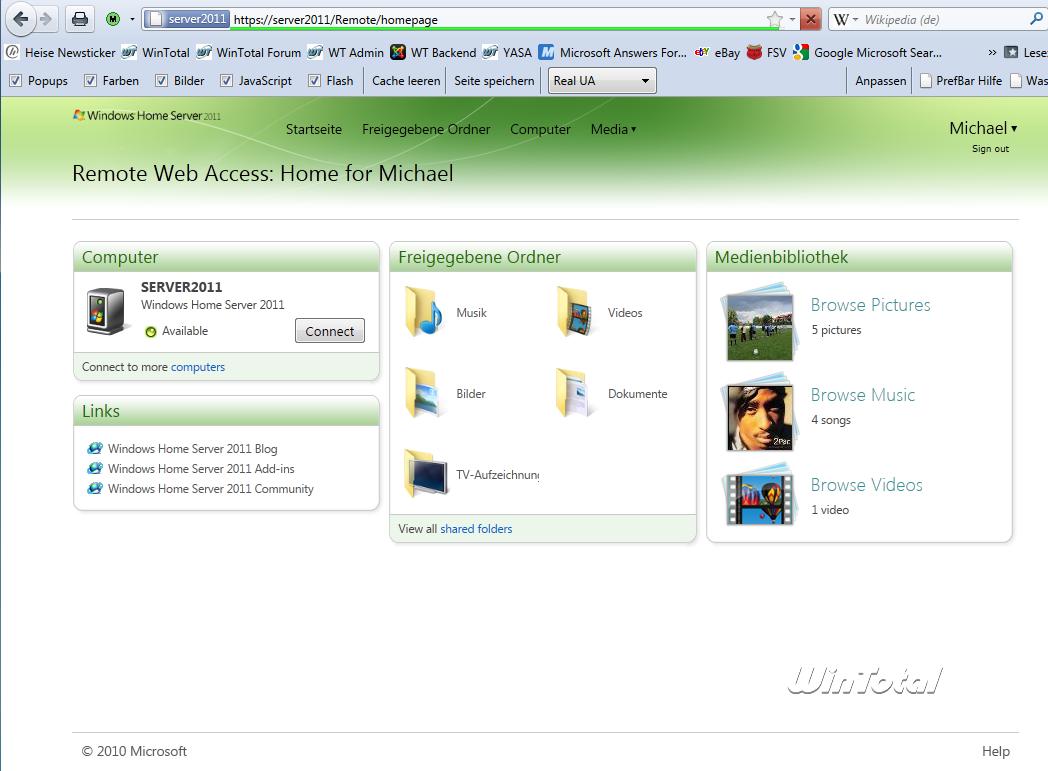The height and width of the screenshot is (771, 1048).
Task: Toggle the JavaScript checkbox
Action: pos(227,81)
